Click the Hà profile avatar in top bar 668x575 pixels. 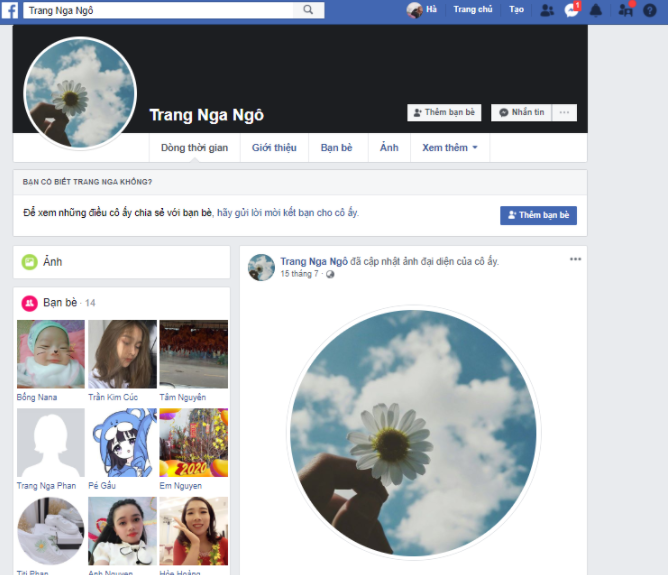point(414,10)
